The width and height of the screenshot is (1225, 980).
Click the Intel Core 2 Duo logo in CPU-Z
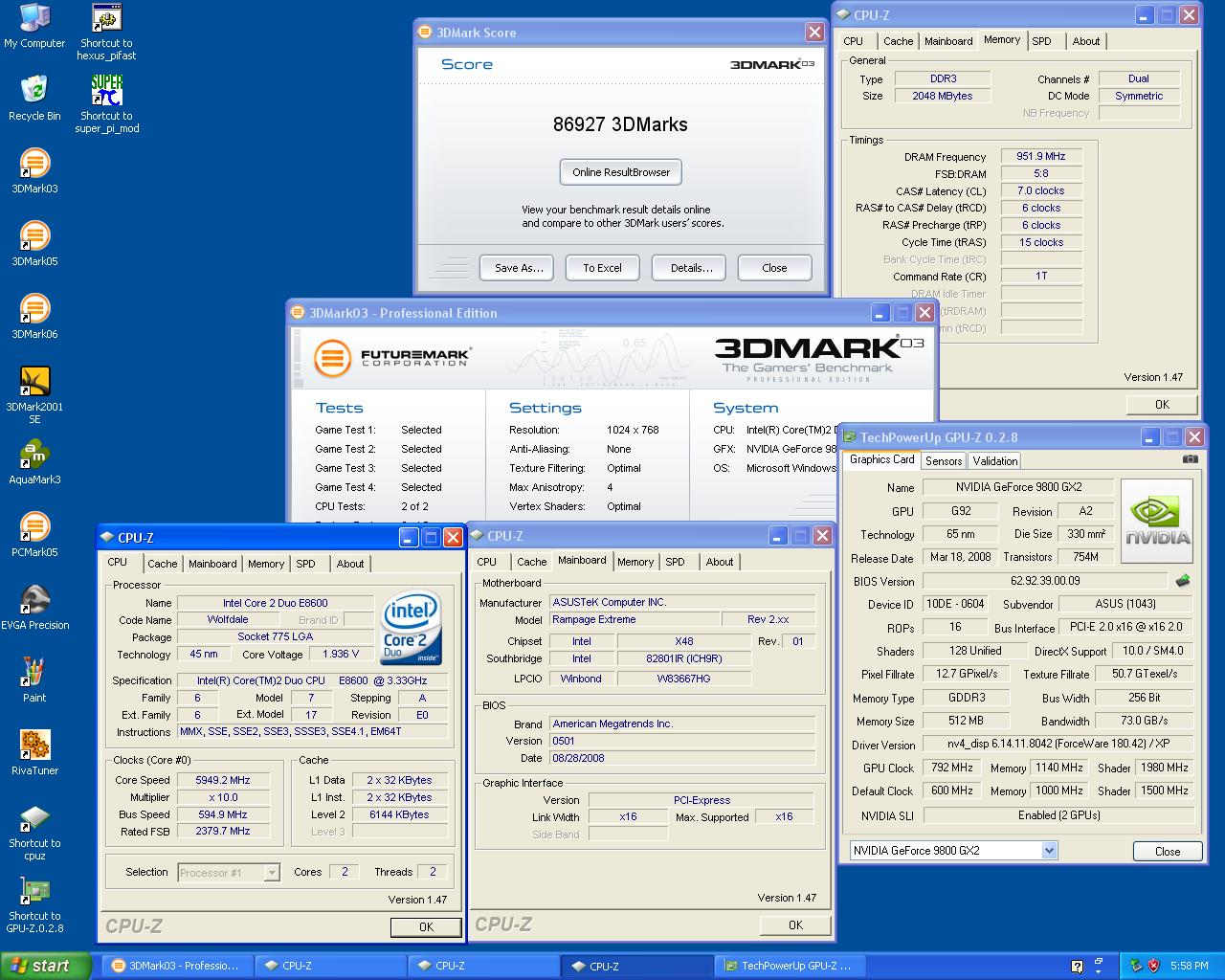point(412,627)
